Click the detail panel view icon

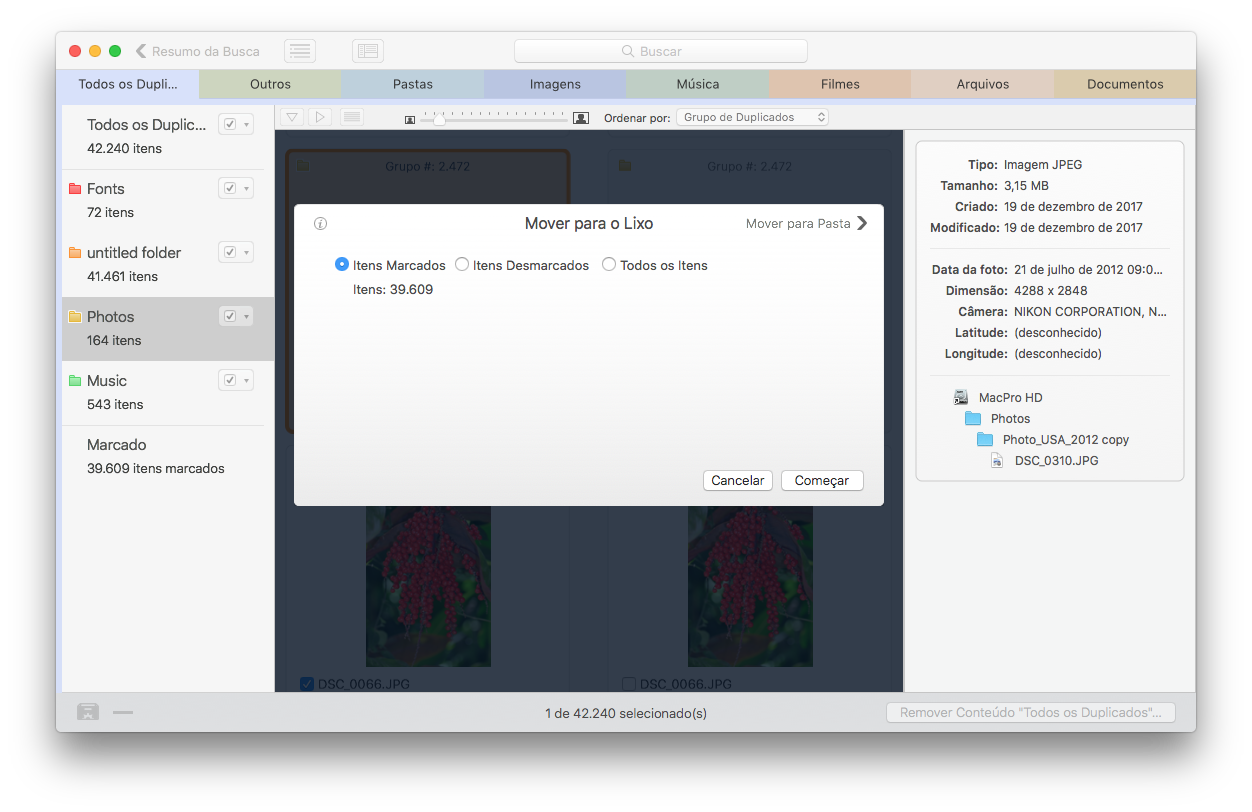[x=367, y=51]
